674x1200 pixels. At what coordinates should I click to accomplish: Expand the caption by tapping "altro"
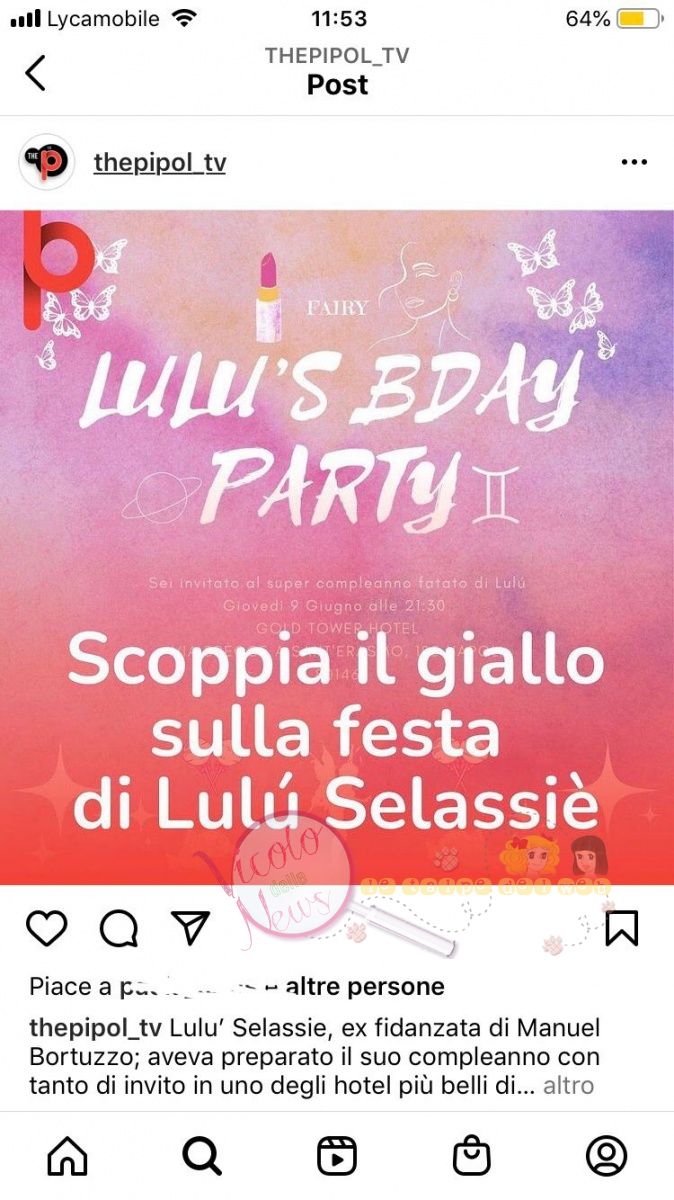click(569, 1085)
